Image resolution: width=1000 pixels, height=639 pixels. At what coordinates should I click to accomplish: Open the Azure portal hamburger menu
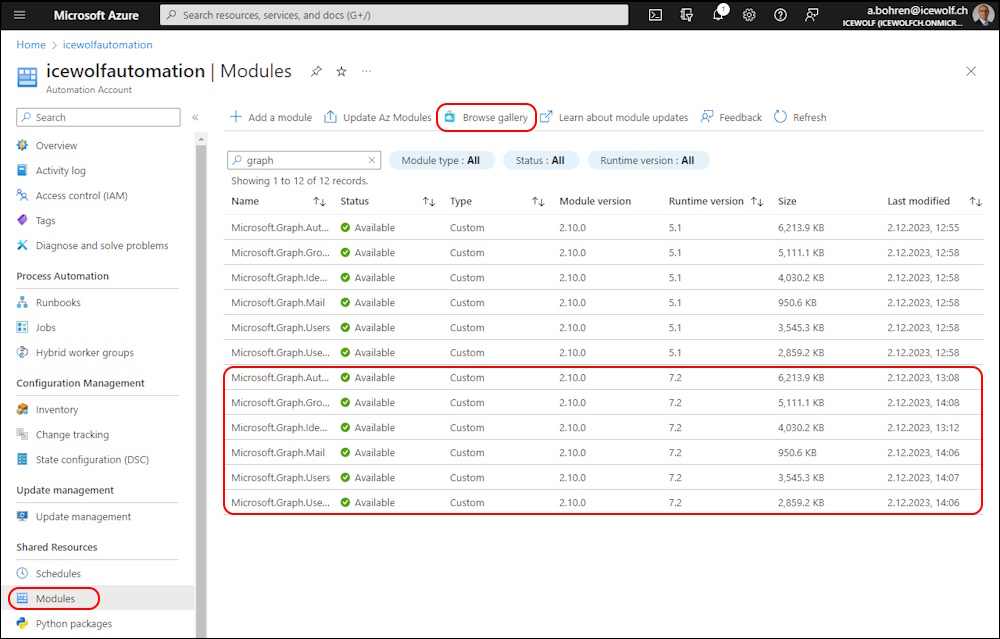click(20, 15)
